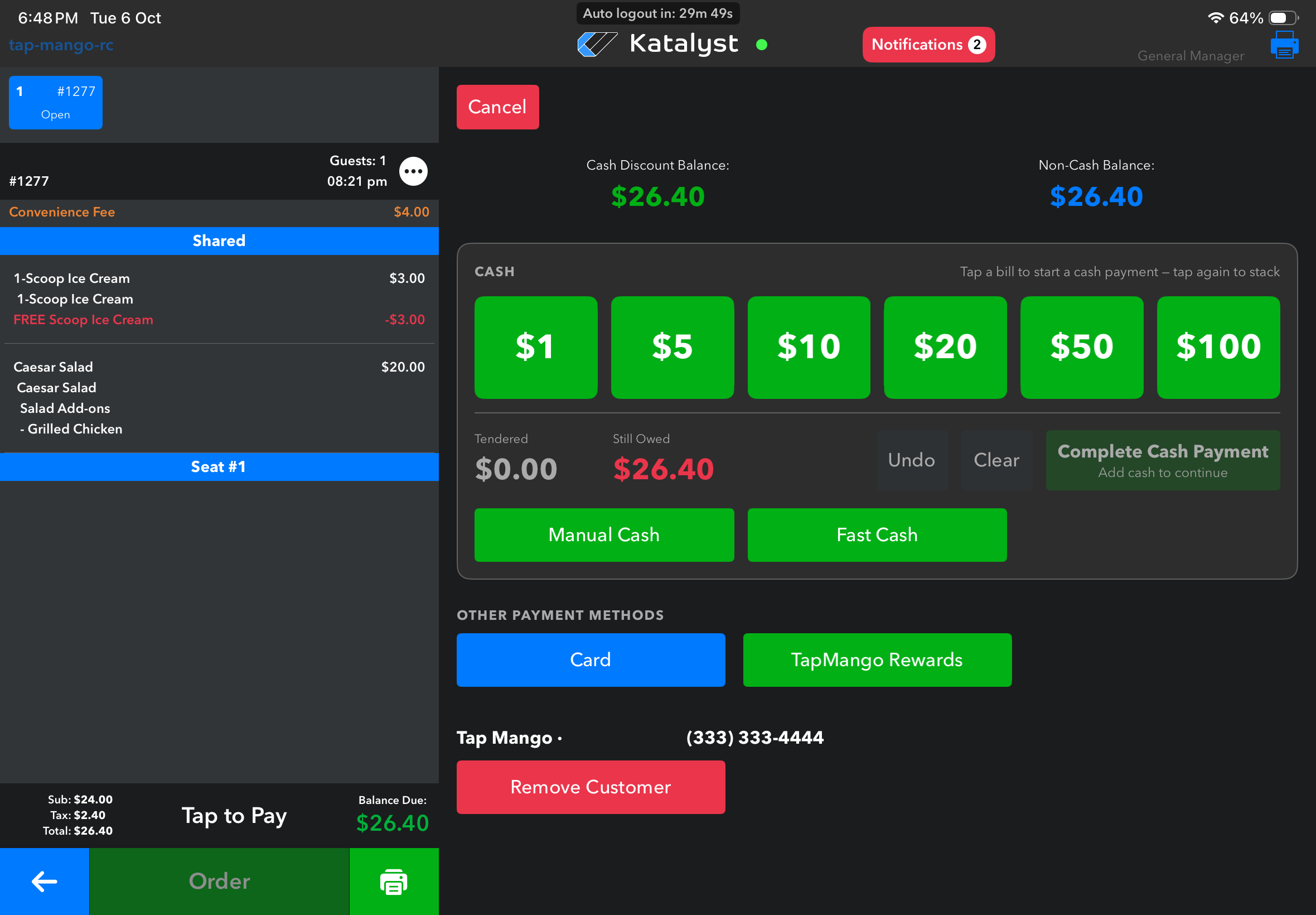
Task: Select the FREE Scoop Ice Cream discount
Action: pos(220,320)
